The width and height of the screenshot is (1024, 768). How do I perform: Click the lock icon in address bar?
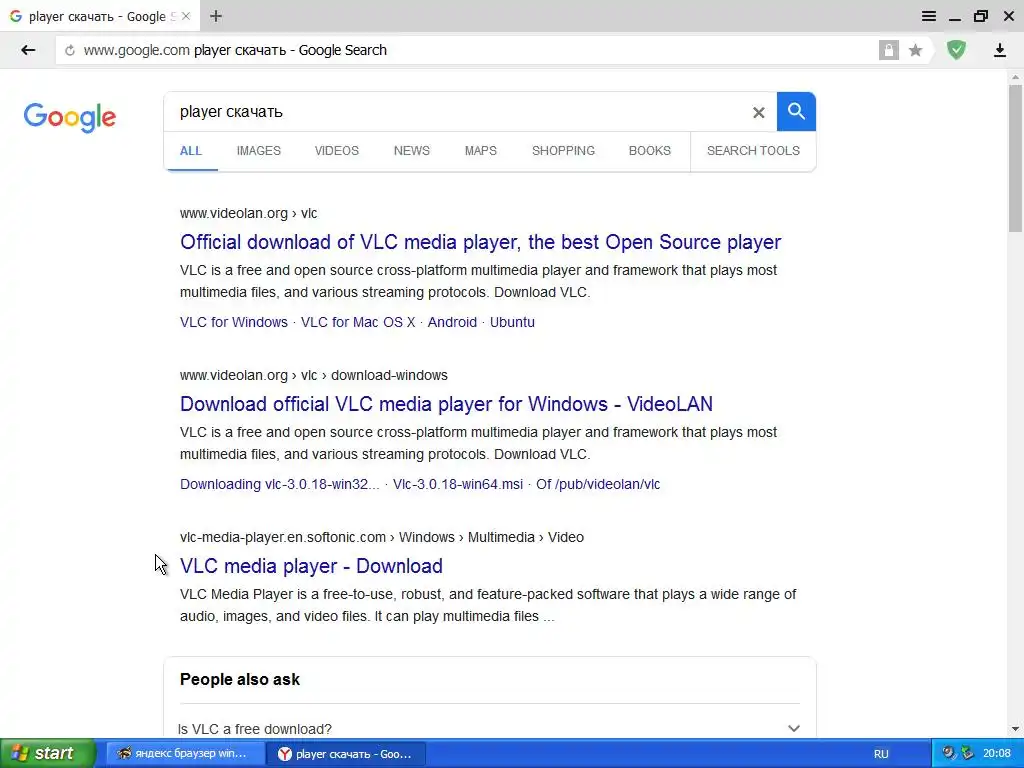click(x=888, y=50)
